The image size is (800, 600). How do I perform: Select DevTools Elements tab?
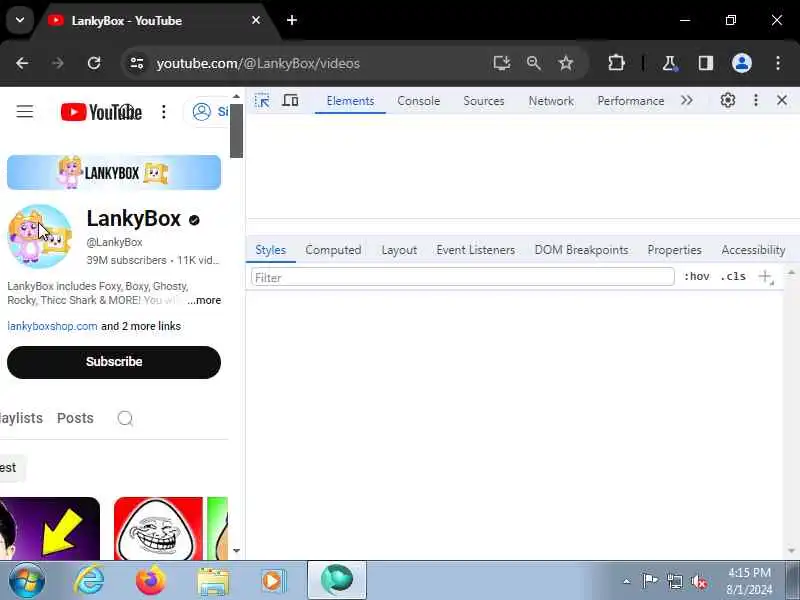pos(350,101)
